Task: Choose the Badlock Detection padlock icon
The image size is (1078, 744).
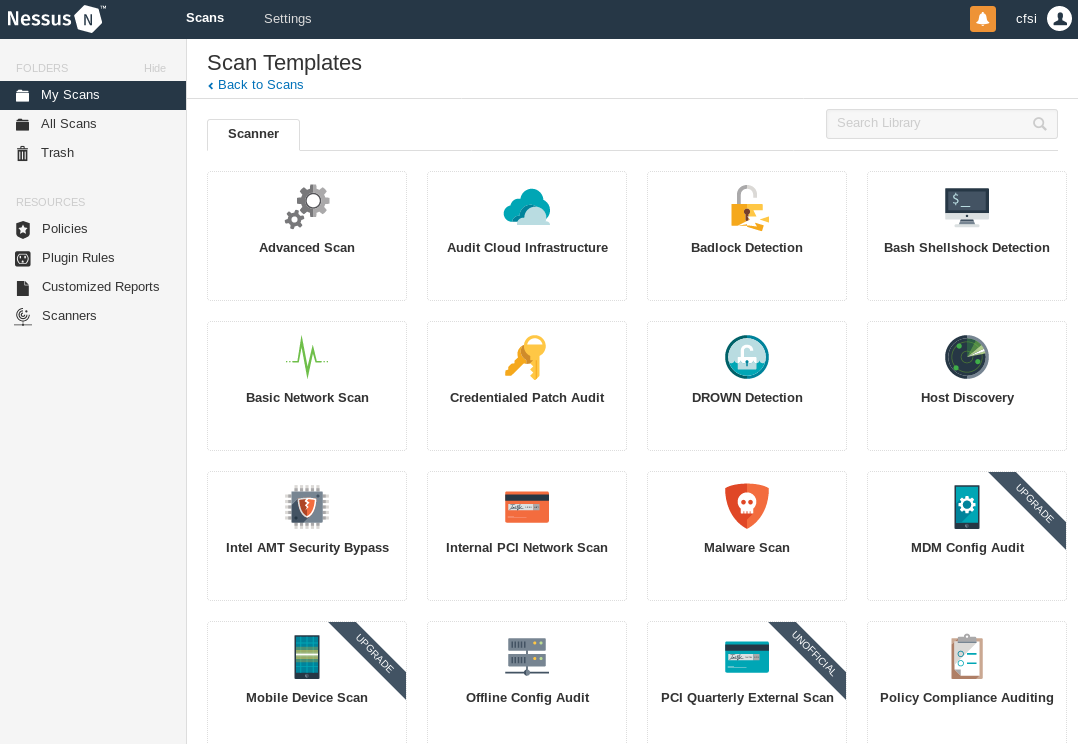Action: (747, 207)
